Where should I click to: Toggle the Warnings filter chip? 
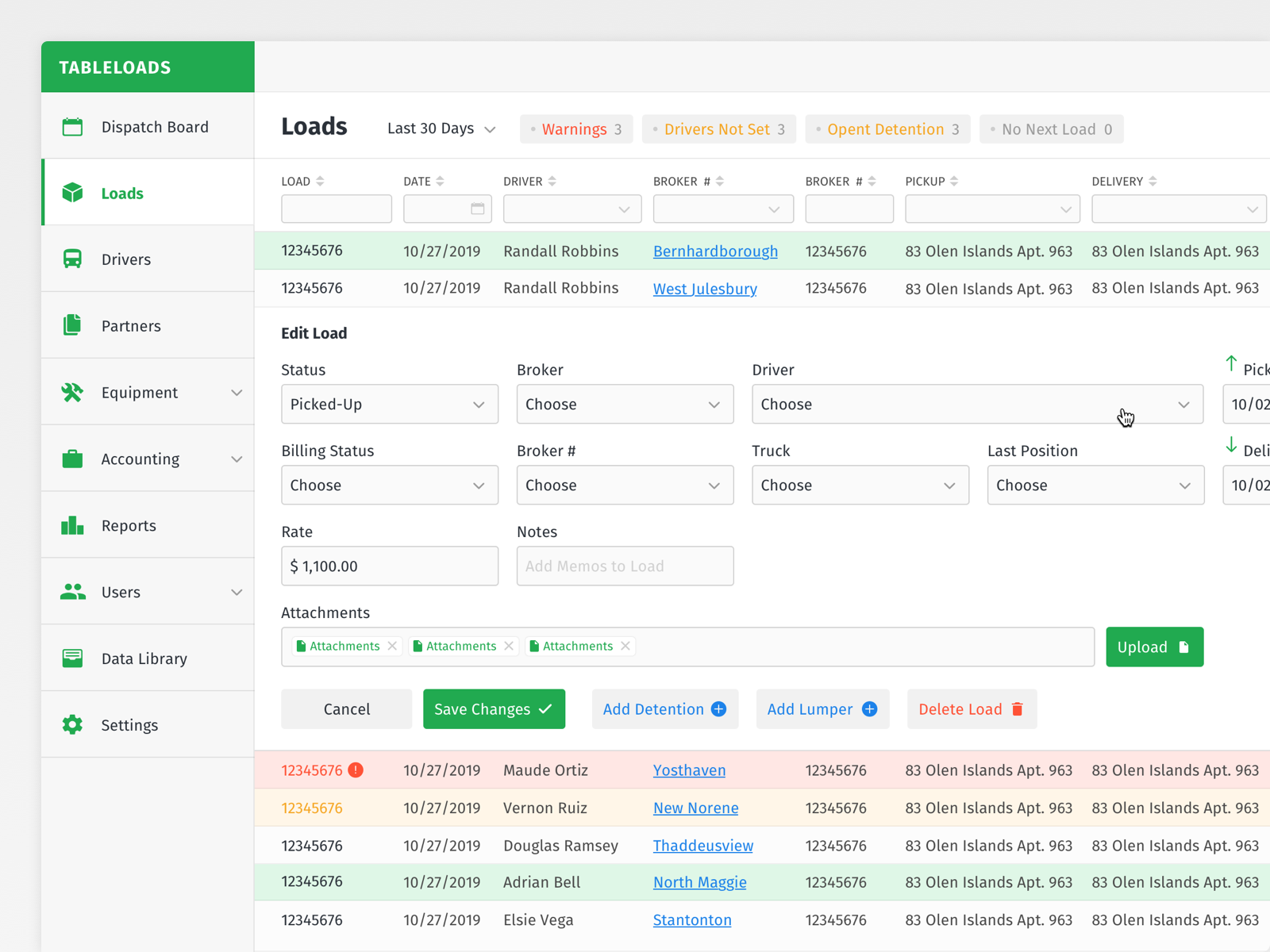click(x=576, y=129)
